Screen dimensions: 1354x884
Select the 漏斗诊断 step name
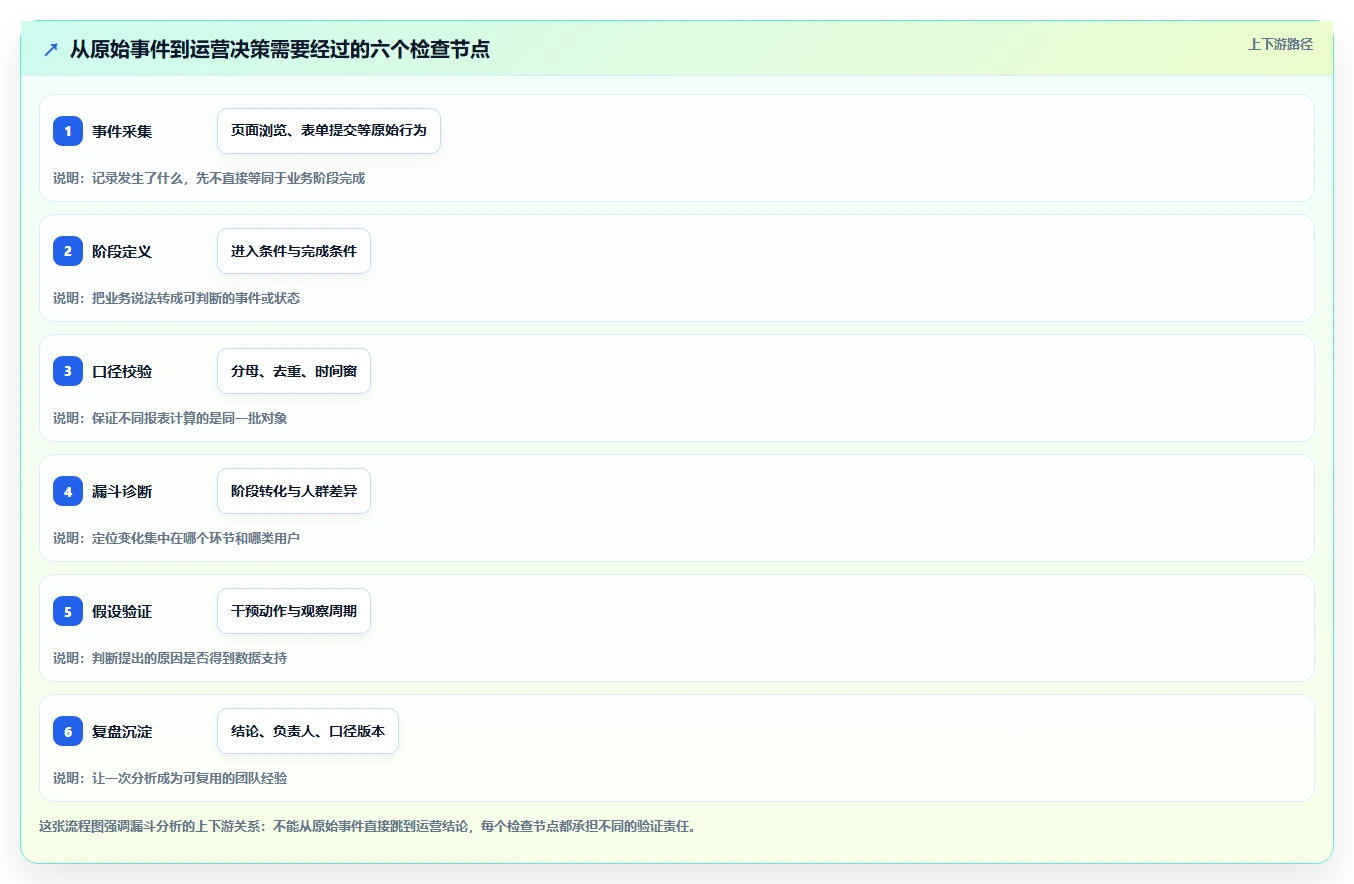122,491
